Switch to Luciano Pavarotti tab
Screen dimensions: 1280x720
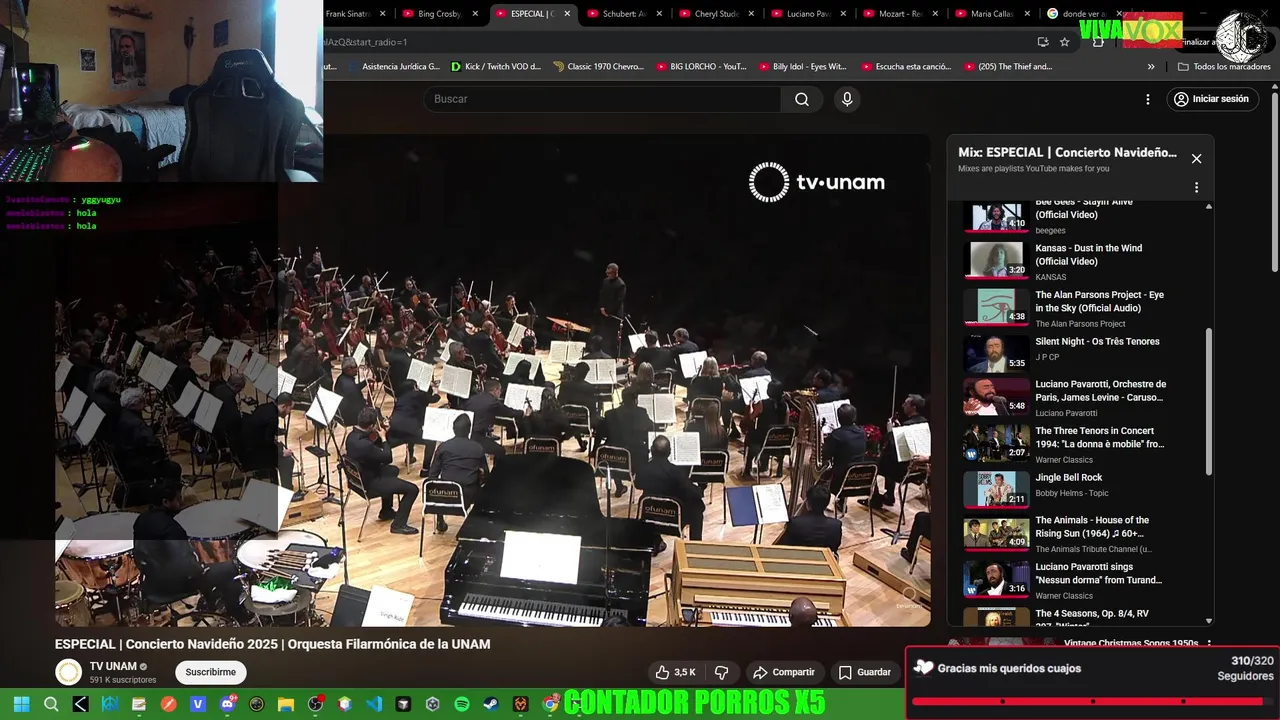point(809,14)
